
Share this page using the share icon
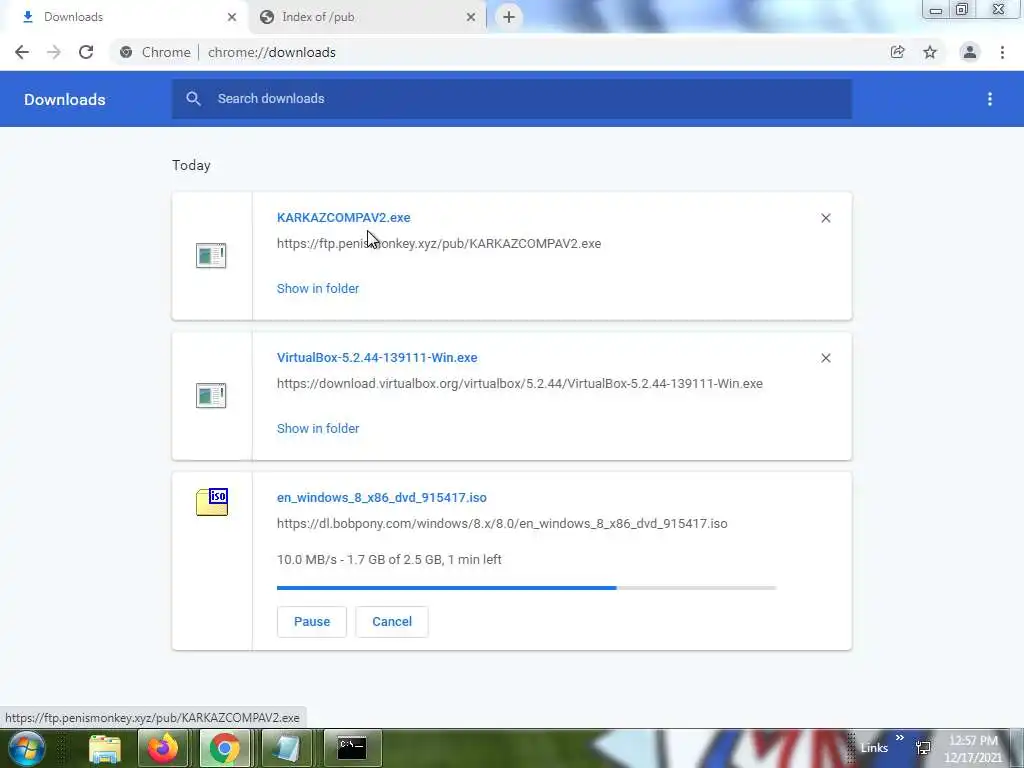tap(897, 52)
